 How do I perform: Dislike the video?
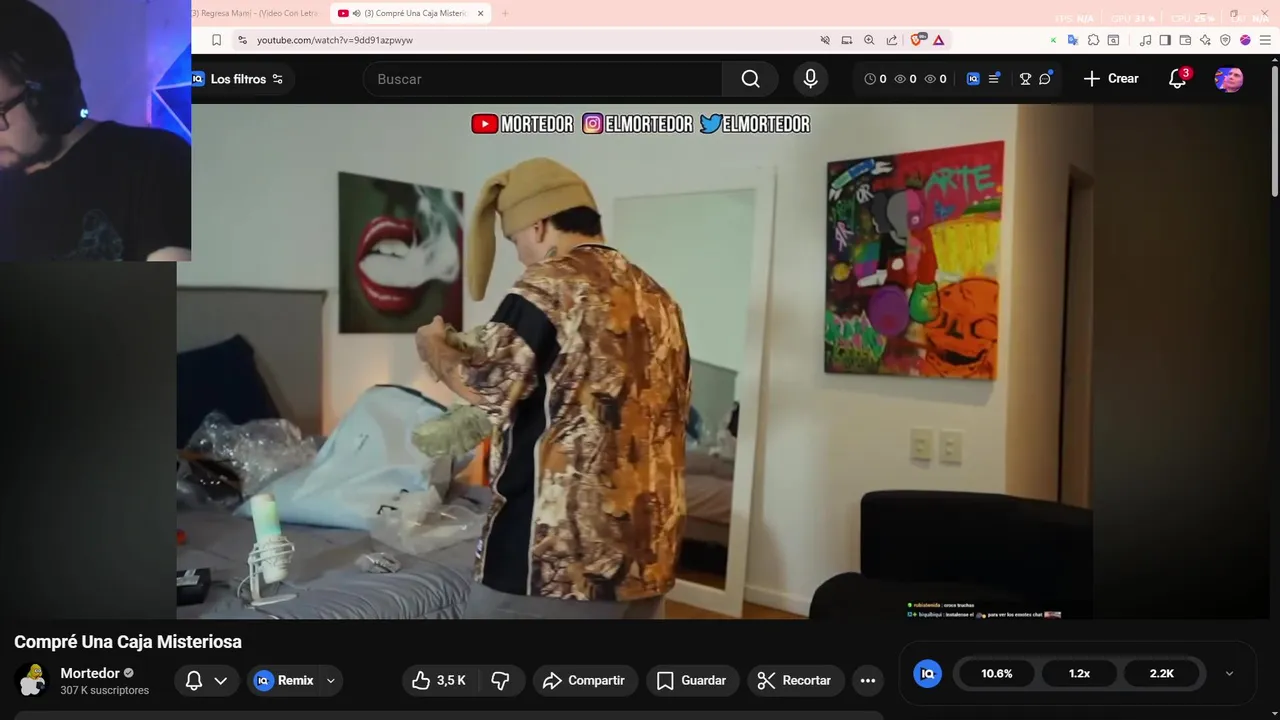(500, 680)
